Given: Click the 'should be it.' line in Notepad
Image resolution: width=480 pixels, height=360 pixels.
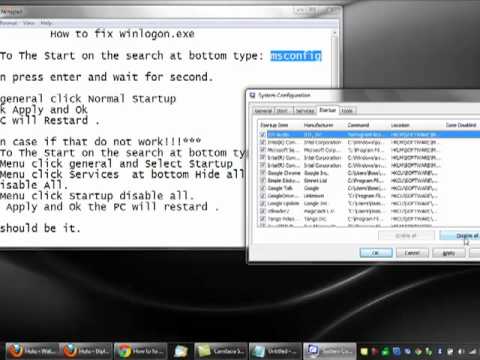Looking at the screenshot, I should pyautogui.click(x=40, y=228).
